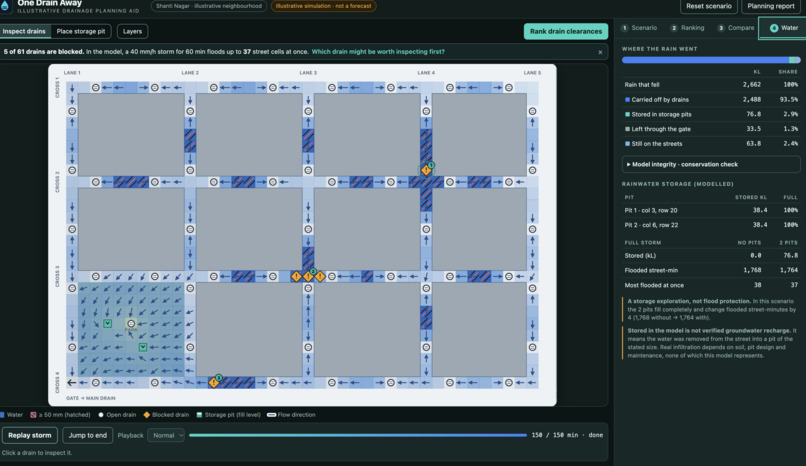The width and height of the screenshot is (806, 466).
Task: Open the Layers menu
Action: (132, 31)
